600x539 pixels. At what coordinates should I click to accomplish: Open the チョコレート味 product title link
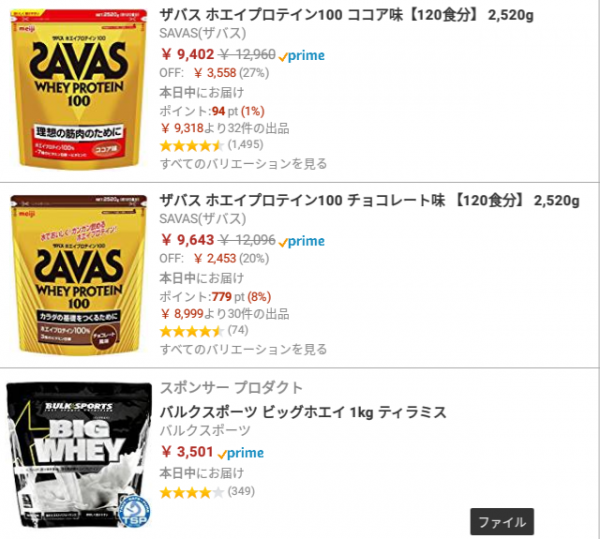click(369, 201)
